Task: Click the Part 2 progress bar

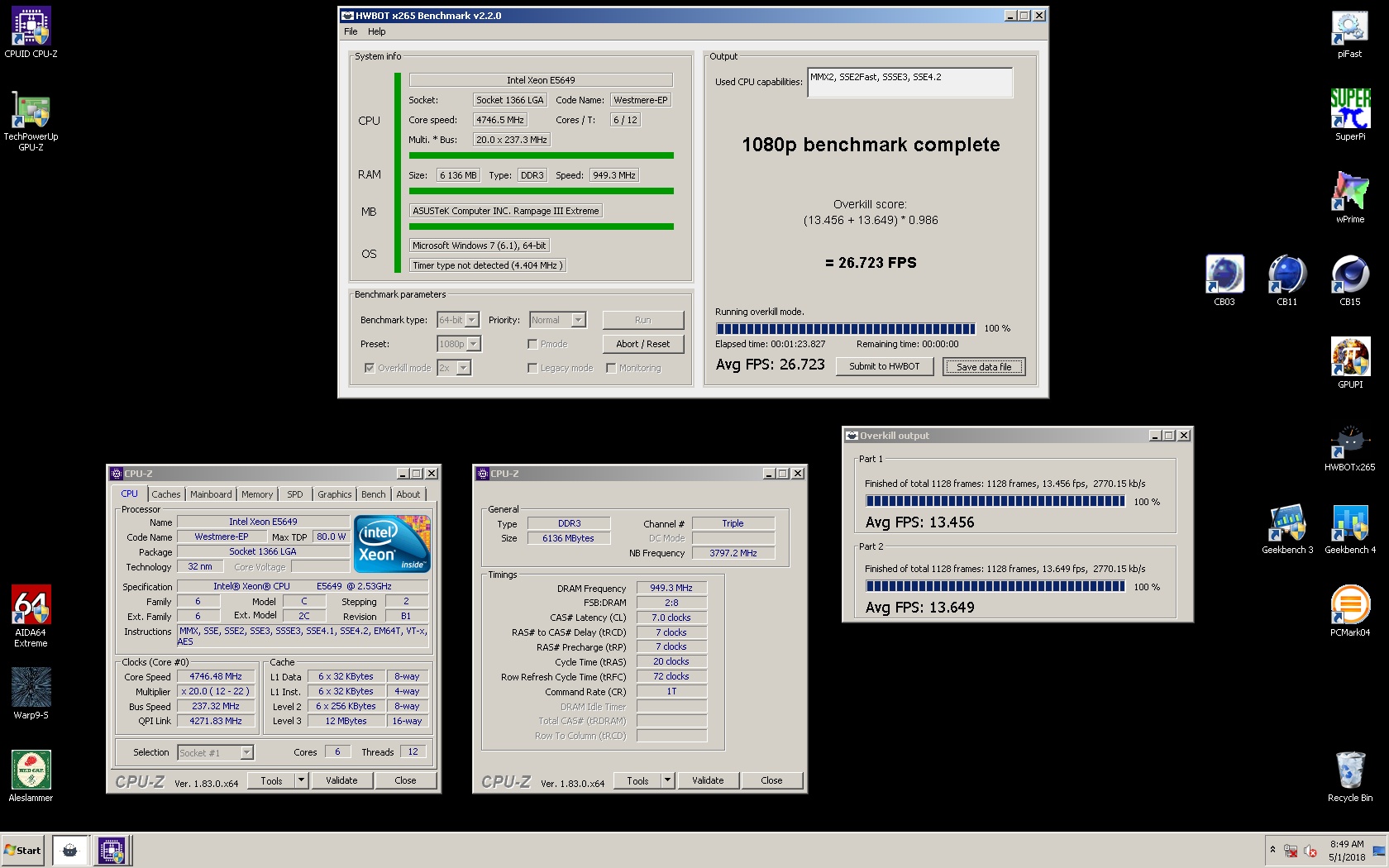Action: [995, 586]
